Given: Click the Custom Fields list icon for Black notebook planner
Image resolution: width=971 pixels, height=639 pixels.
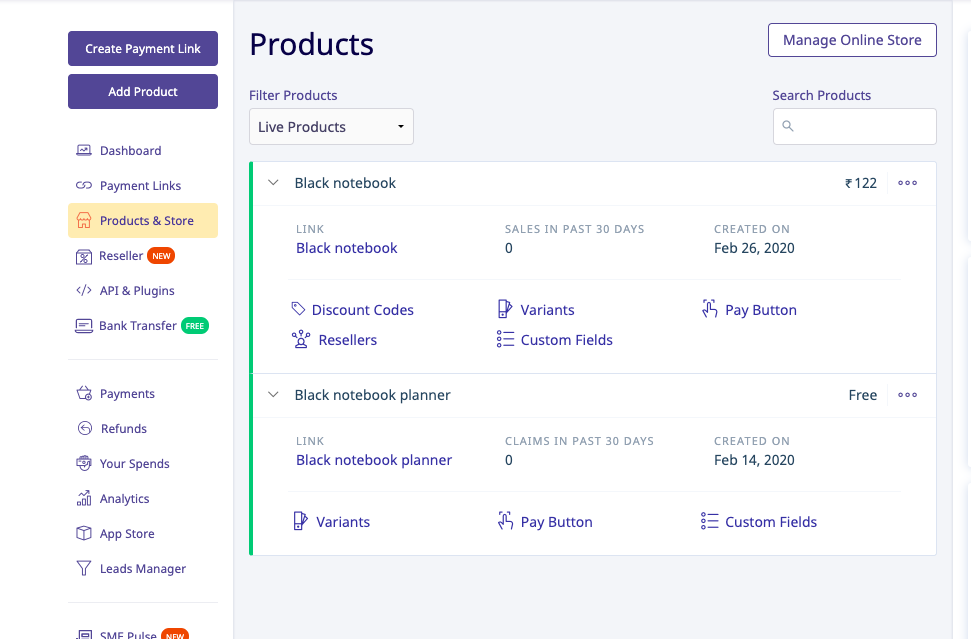Looking at the screenshot, I should click(x=710, y=522).
